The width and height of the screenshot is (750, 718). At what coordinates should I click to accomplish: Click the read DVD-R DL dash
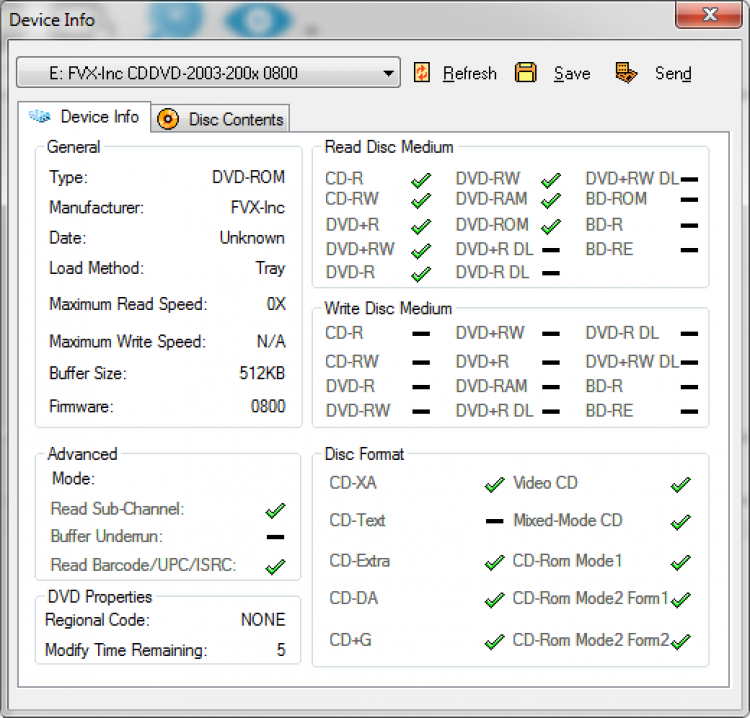pos(551,274)
